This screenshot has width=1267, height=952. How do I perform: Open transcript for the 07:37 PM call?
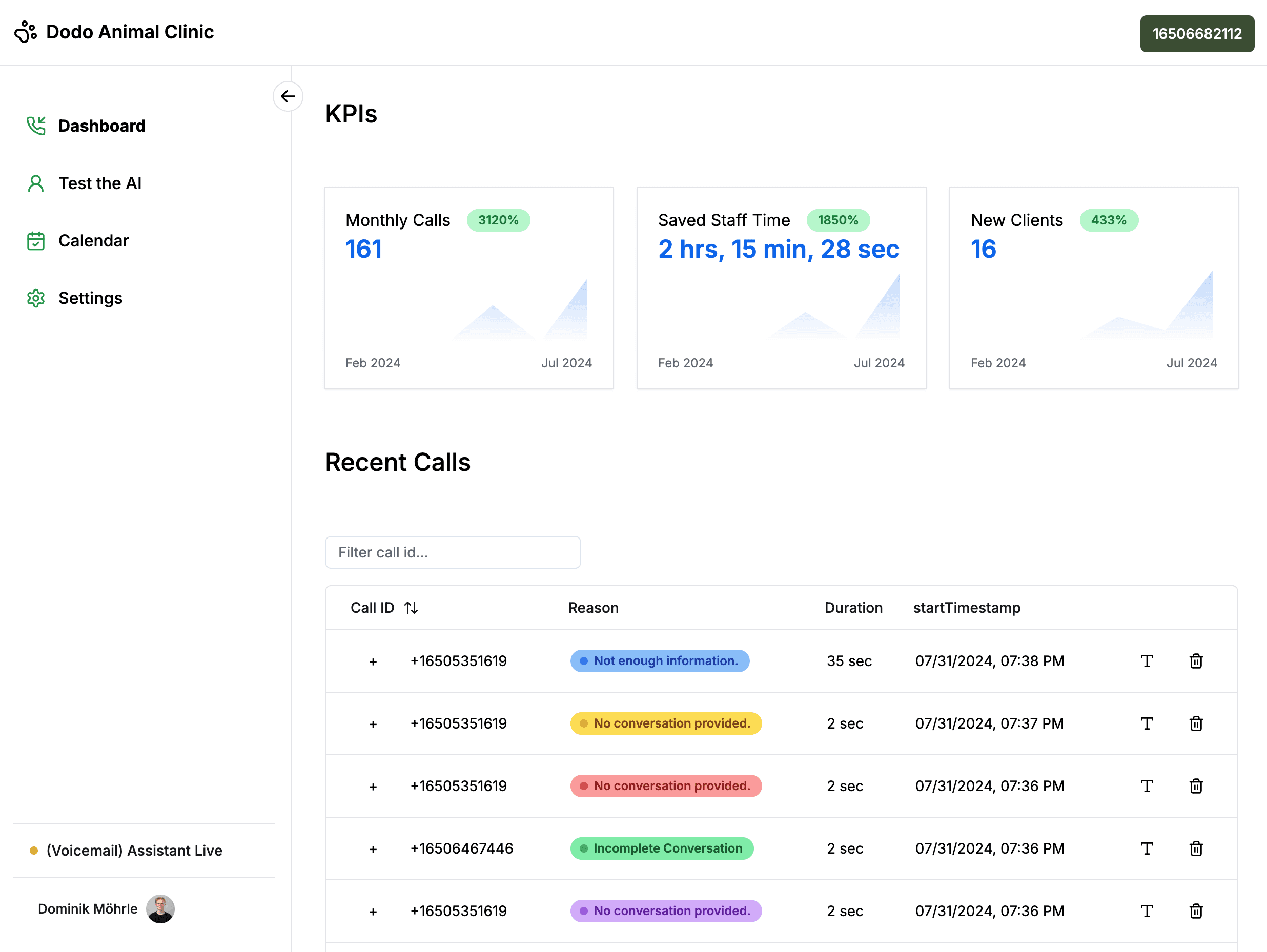point(1146,723)
